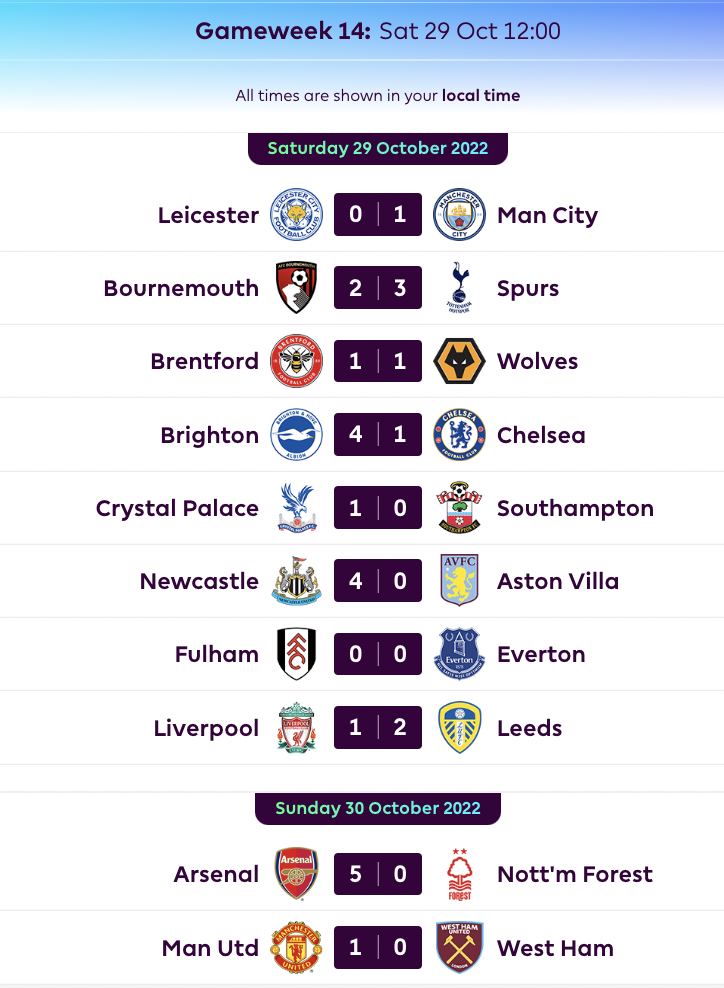
Task: Click the Wolves club crest
Action: (x=459, y=361)
